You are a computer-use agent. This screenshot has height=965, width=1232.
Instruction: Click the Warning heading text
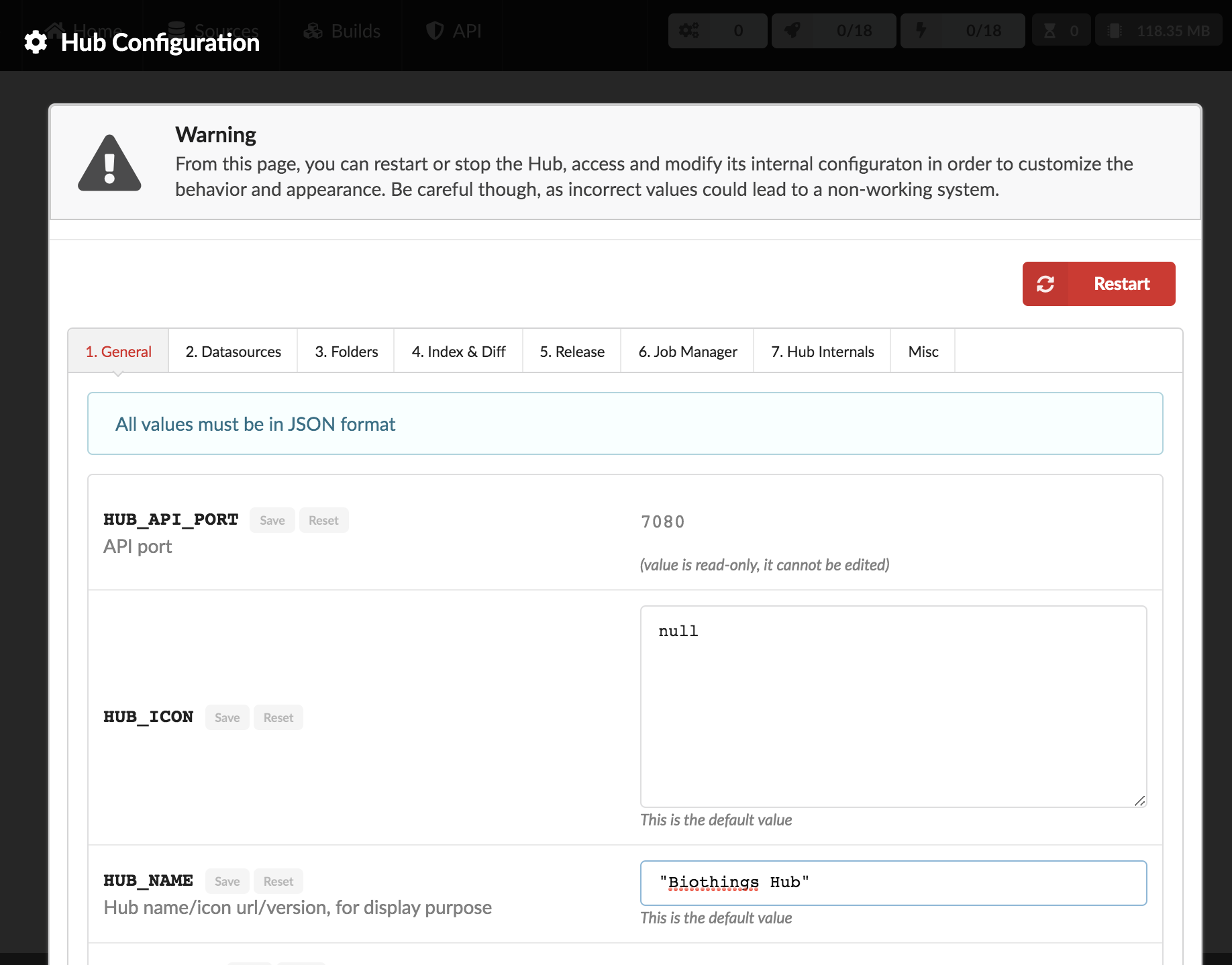[x=215, y=134]
